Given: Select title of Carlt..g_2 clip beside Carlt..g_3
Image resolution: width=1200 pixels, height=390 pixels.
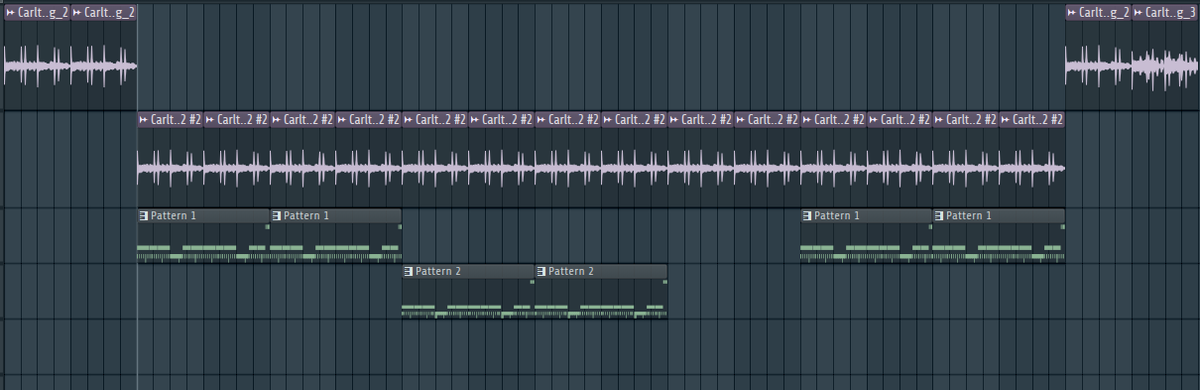Looking at the screenshot, I should click(1104, 13).
